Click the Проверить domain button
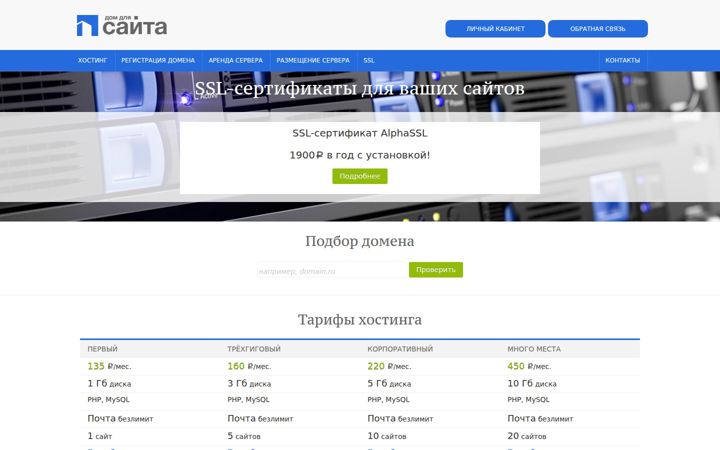 (x=436, y=270)
